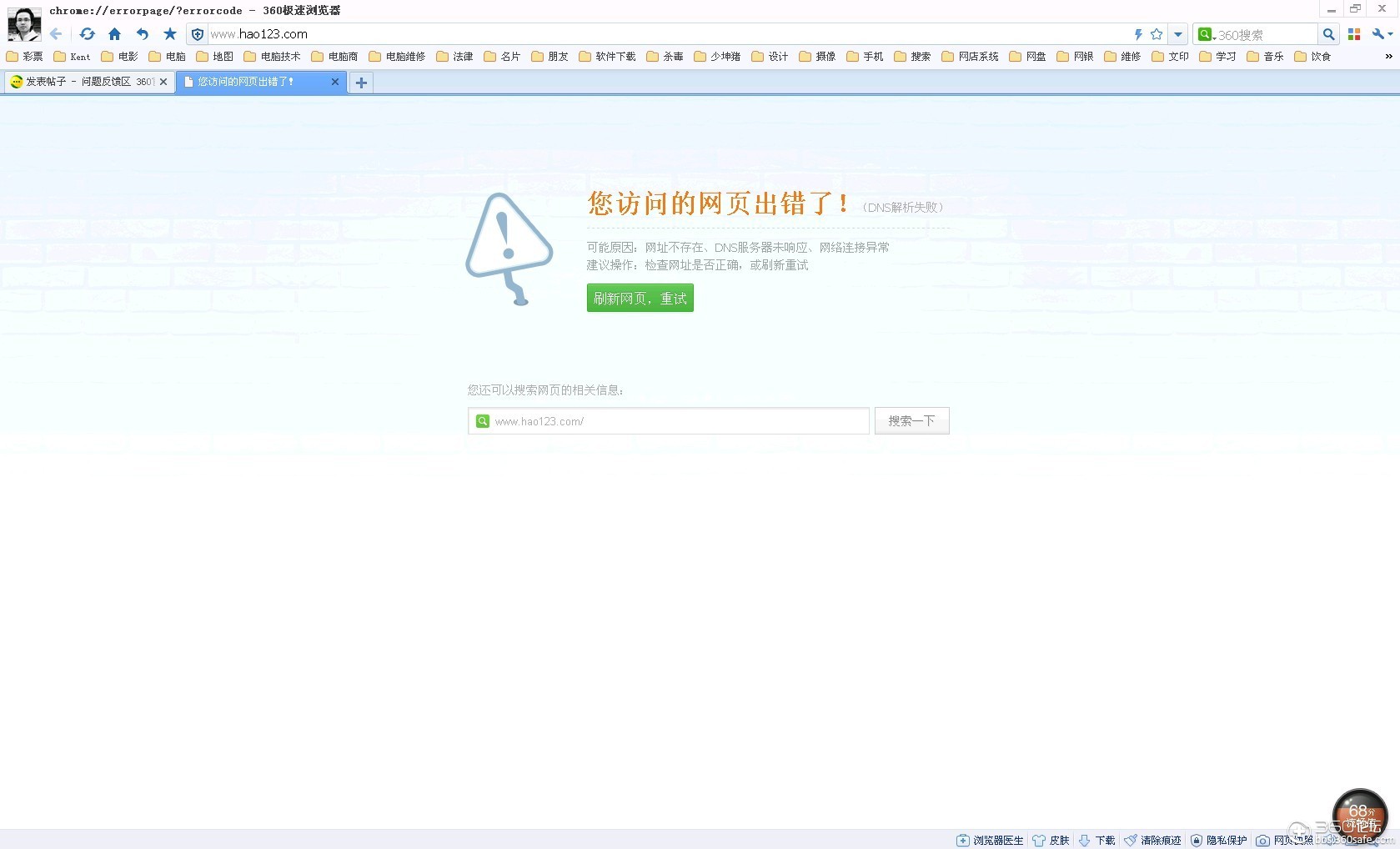Open the 电脑 bookmark folder
This screenshot has width=1400, height=849.
point(167,57)
